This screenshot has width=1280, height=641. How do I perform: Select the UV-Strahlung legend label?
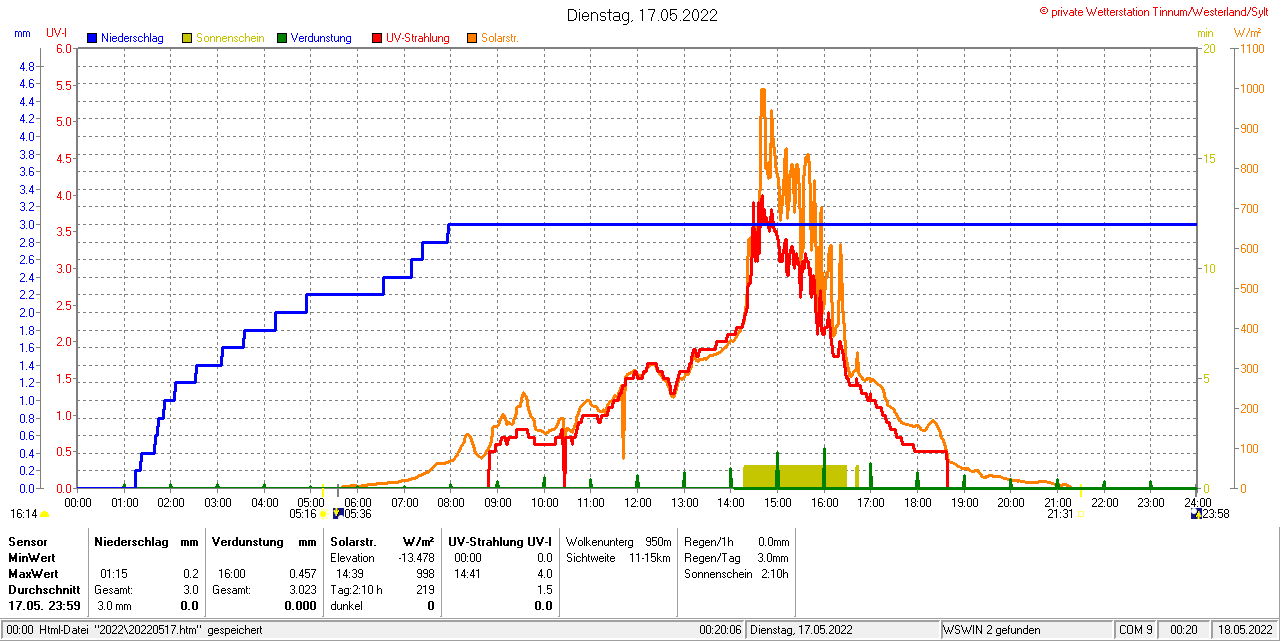coord(418,38)
